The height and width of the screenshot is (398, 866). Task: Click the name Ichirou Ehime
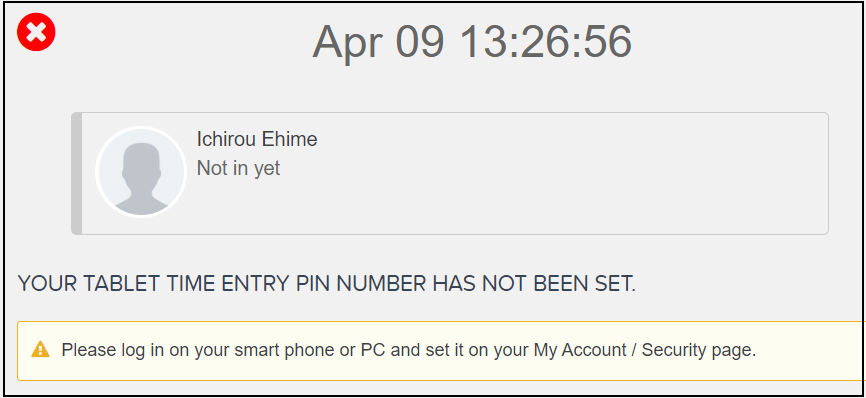(257, 139)
